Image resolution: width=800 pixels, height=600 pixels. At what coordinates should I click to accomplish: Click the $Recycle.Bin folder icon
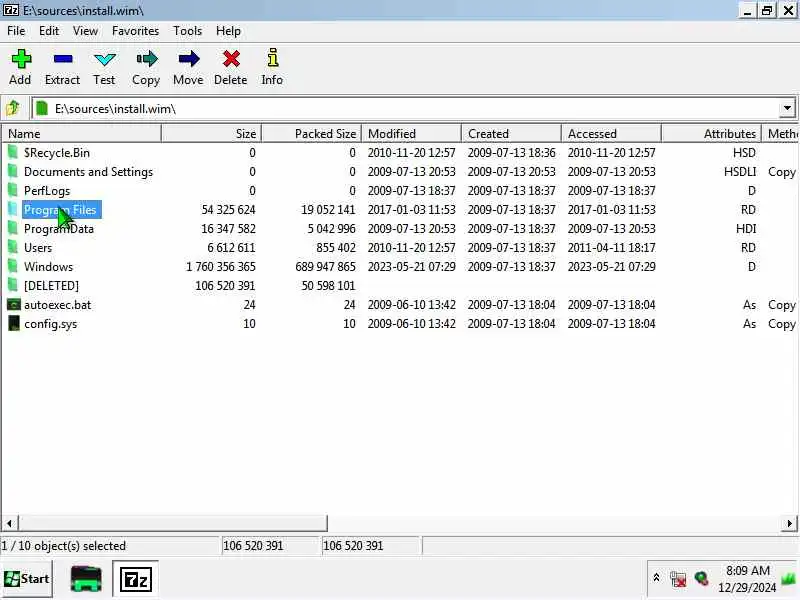coord(13,152)
